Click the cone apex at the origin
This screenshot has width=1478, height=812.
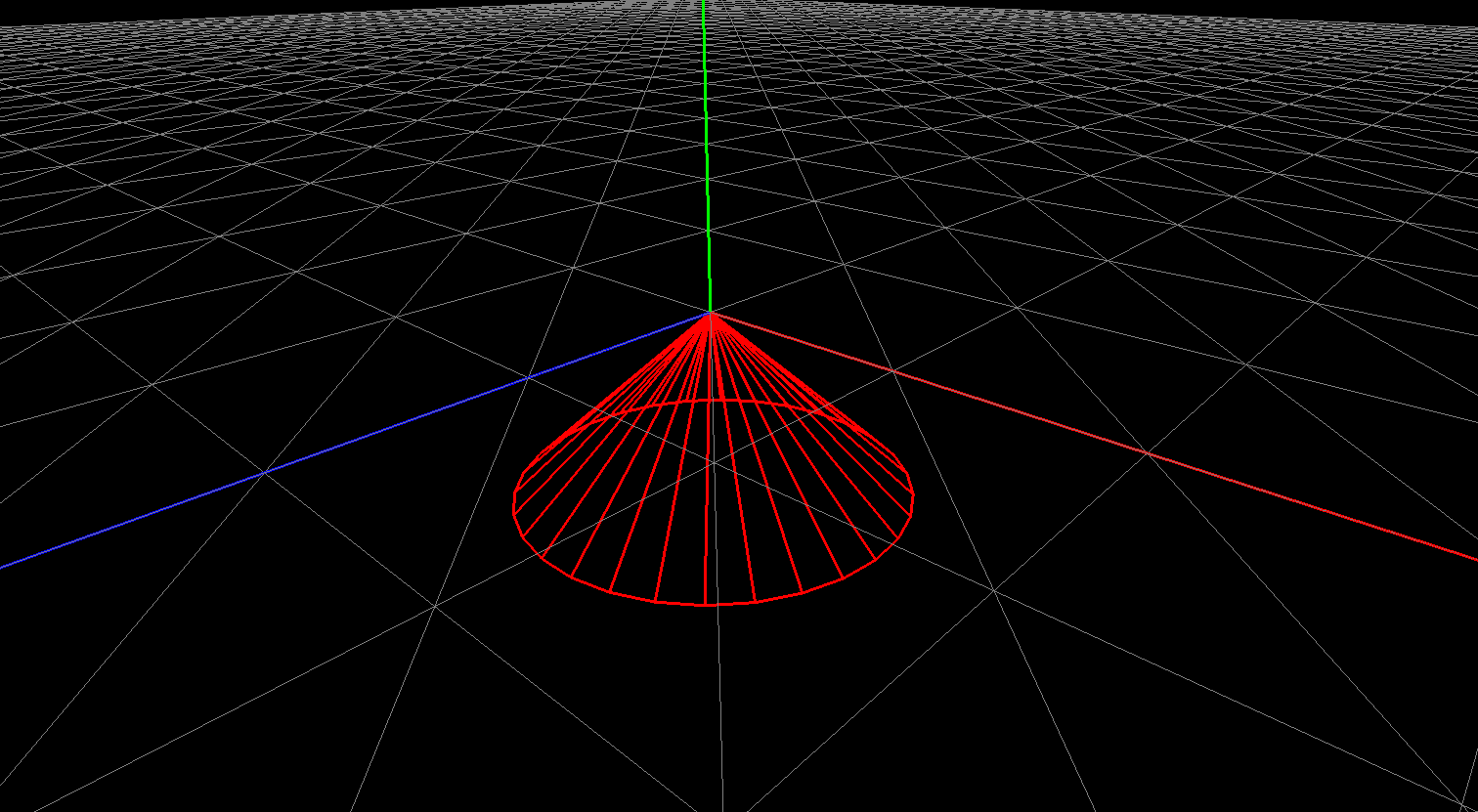[712, 314]
